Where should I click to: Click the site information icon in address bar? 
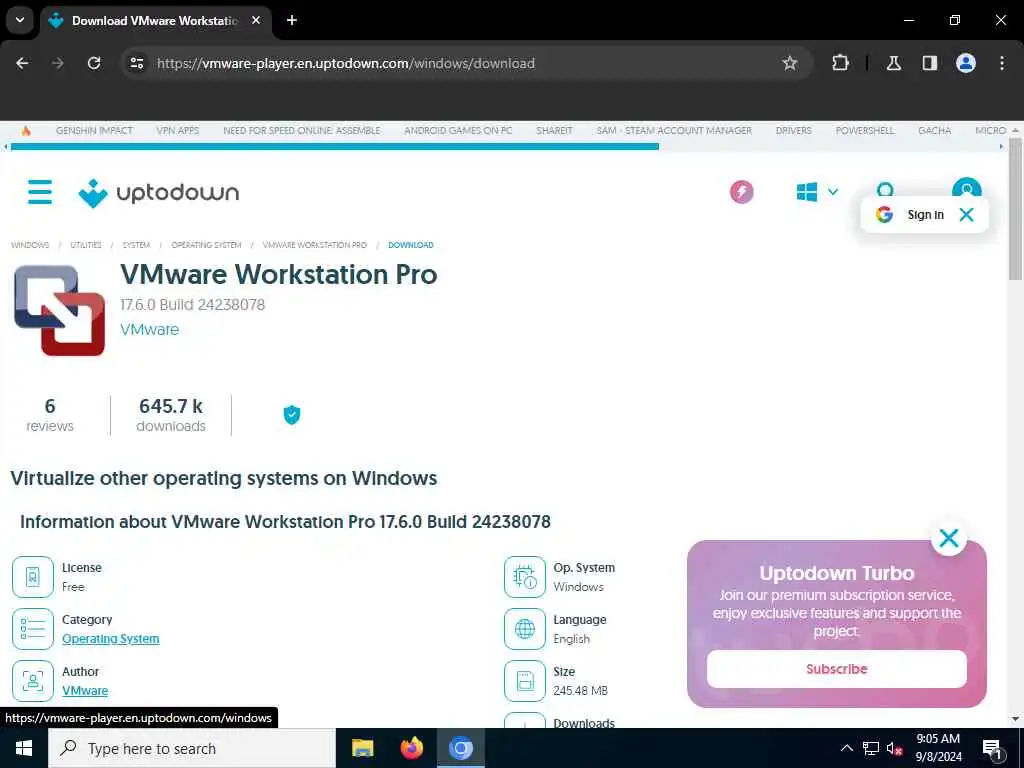136,63
